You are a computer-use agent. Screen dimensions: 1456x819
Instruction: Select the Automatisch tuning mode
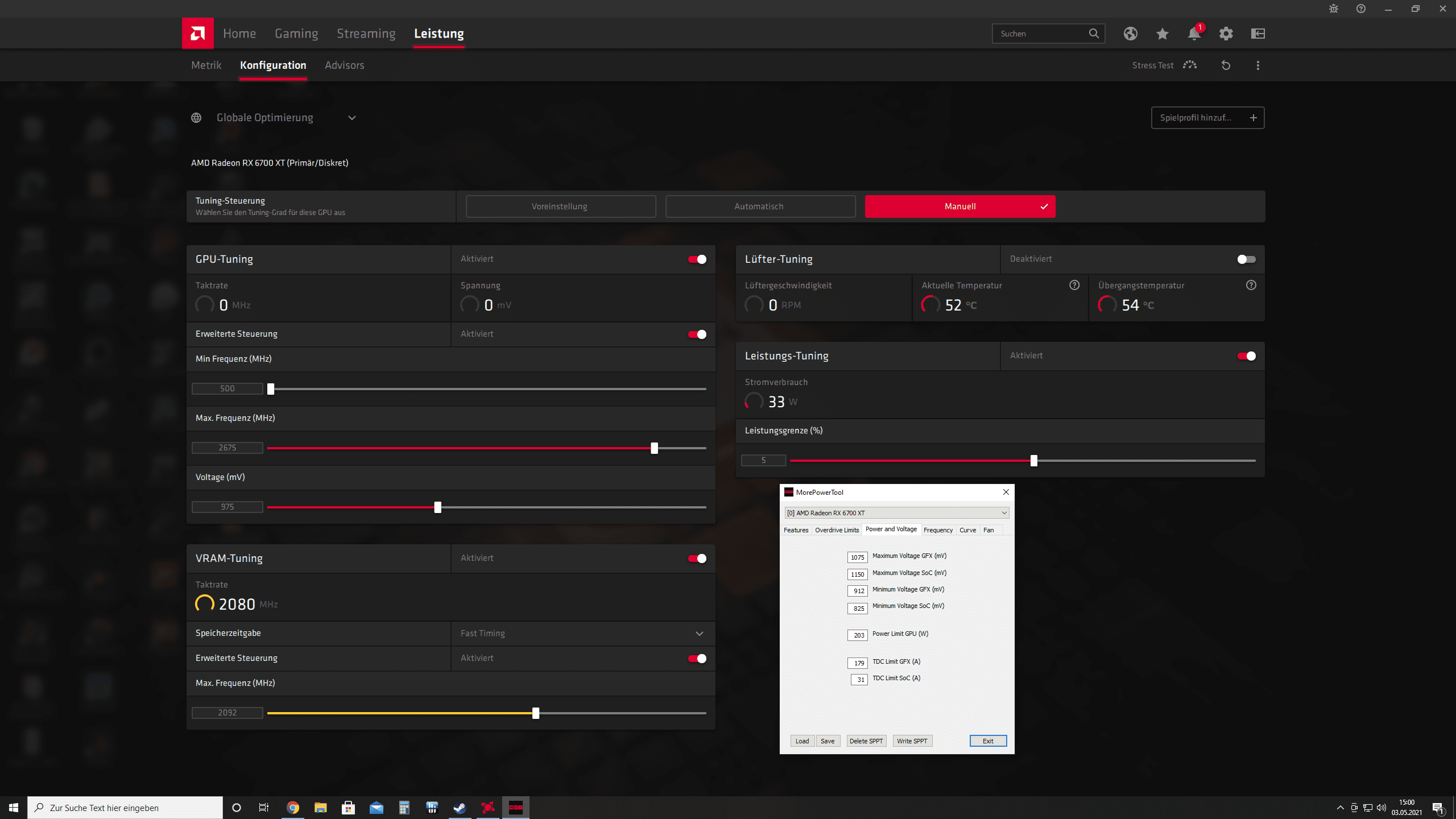click(x=760, y=206)
